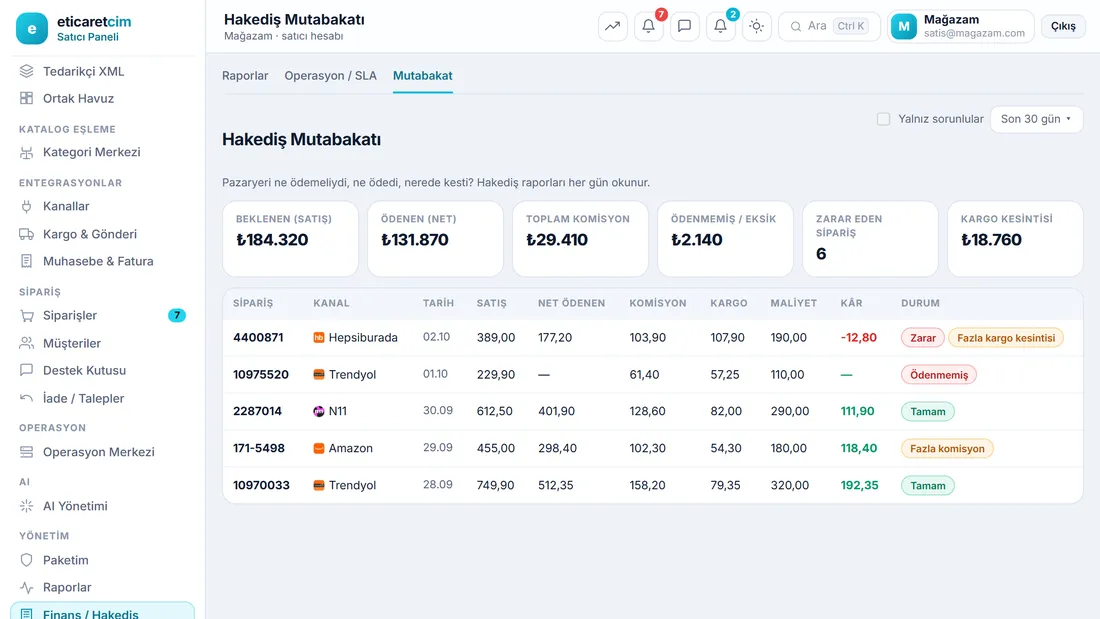Image resolution: width=1100 pixels, height=619 pixels.
Task: Open Siparişler from sidebar
Action: (102, 316)
